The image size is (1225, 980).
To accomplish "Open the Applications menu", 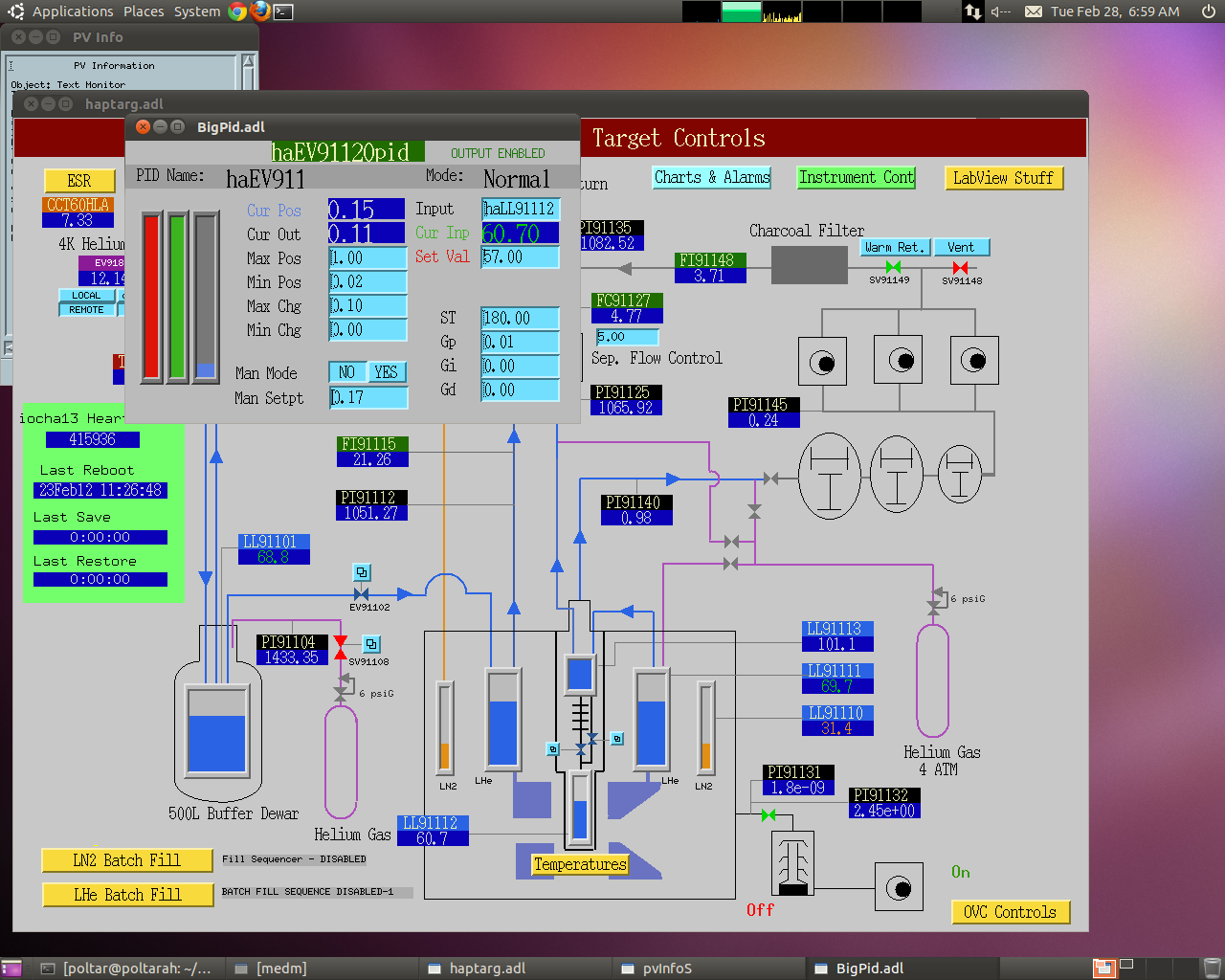I will point(73,11).
